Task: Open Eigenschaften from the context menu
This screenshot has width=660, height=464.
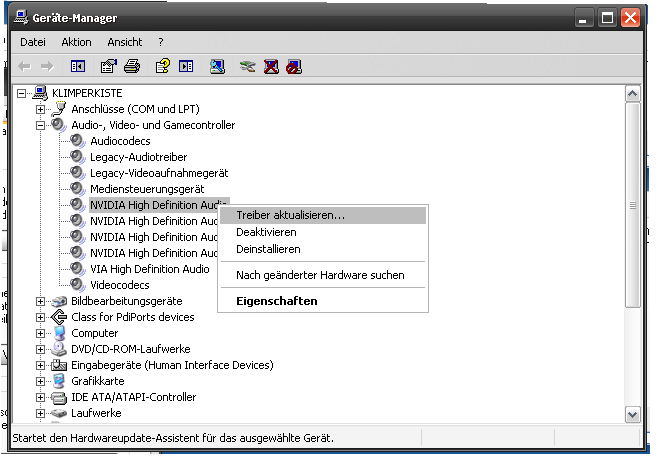Action: [323, 301]
